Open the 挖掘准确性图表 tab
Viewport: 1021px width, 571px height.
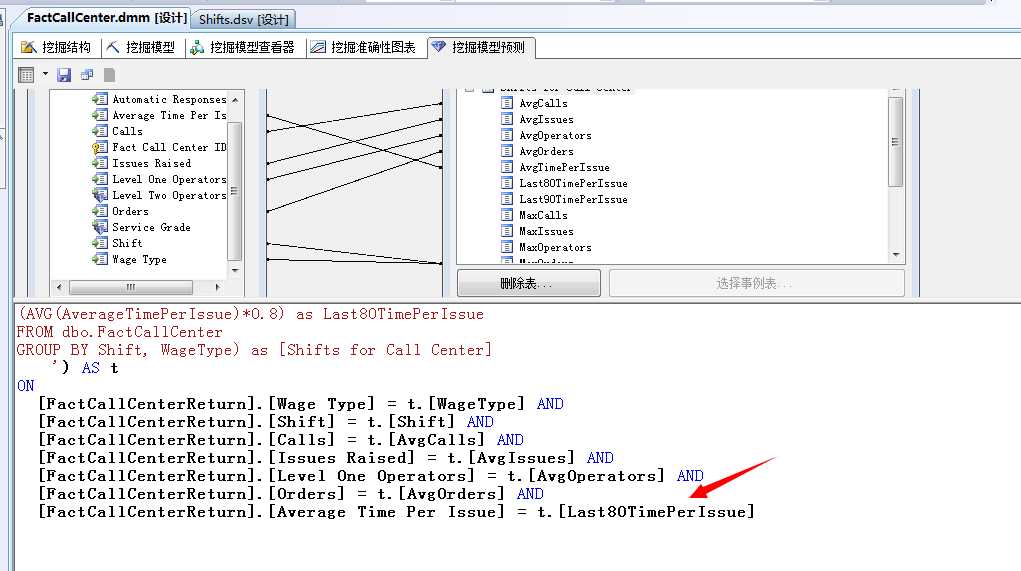[363, 47]
